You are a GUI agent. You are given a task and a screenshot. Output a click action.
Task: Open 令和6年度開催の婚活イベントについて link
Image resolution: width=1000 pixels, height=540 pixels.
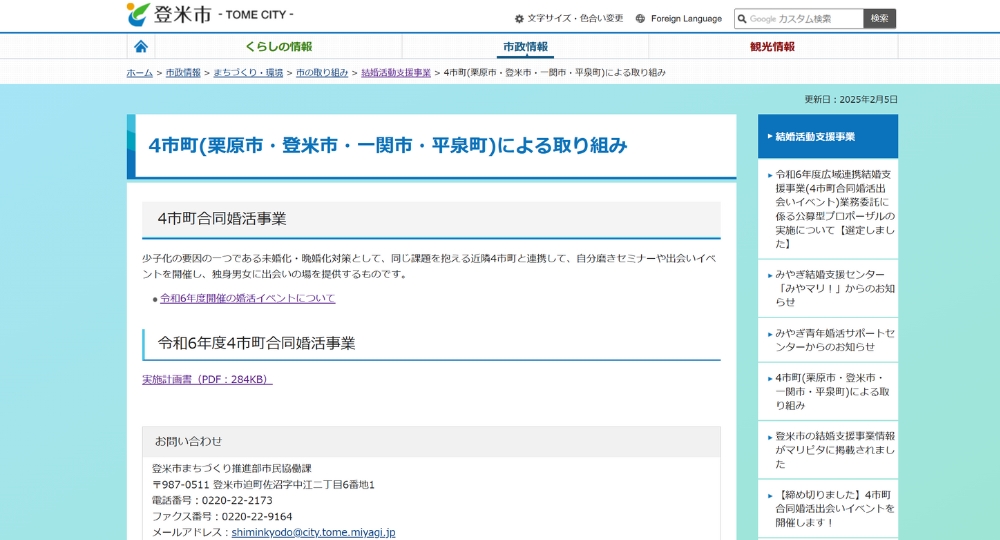(x=247, y=298)
